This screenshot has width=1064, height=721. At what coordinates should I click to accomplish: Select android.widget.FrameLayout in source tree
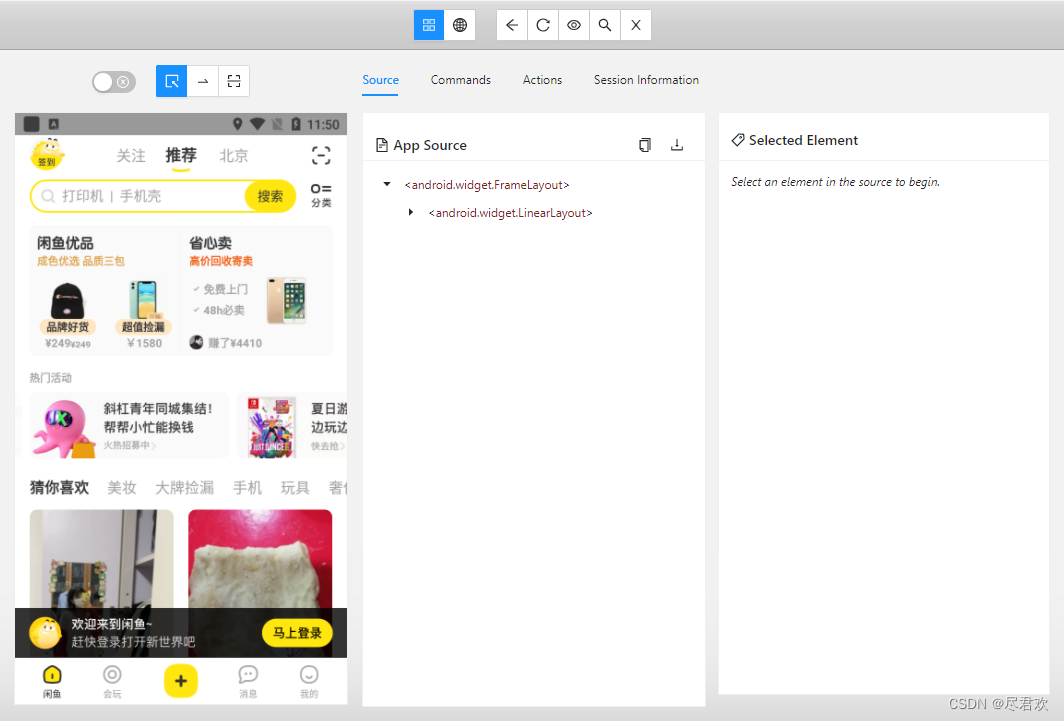(x=487, y=184)
